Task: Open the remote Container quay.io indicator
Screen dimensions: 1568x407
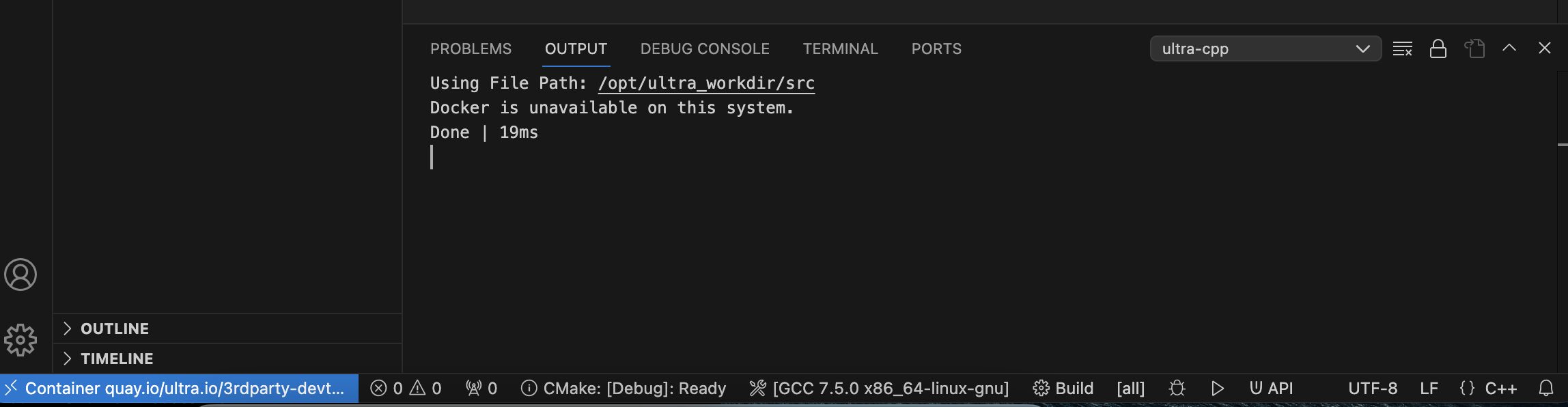Action: 179,389
